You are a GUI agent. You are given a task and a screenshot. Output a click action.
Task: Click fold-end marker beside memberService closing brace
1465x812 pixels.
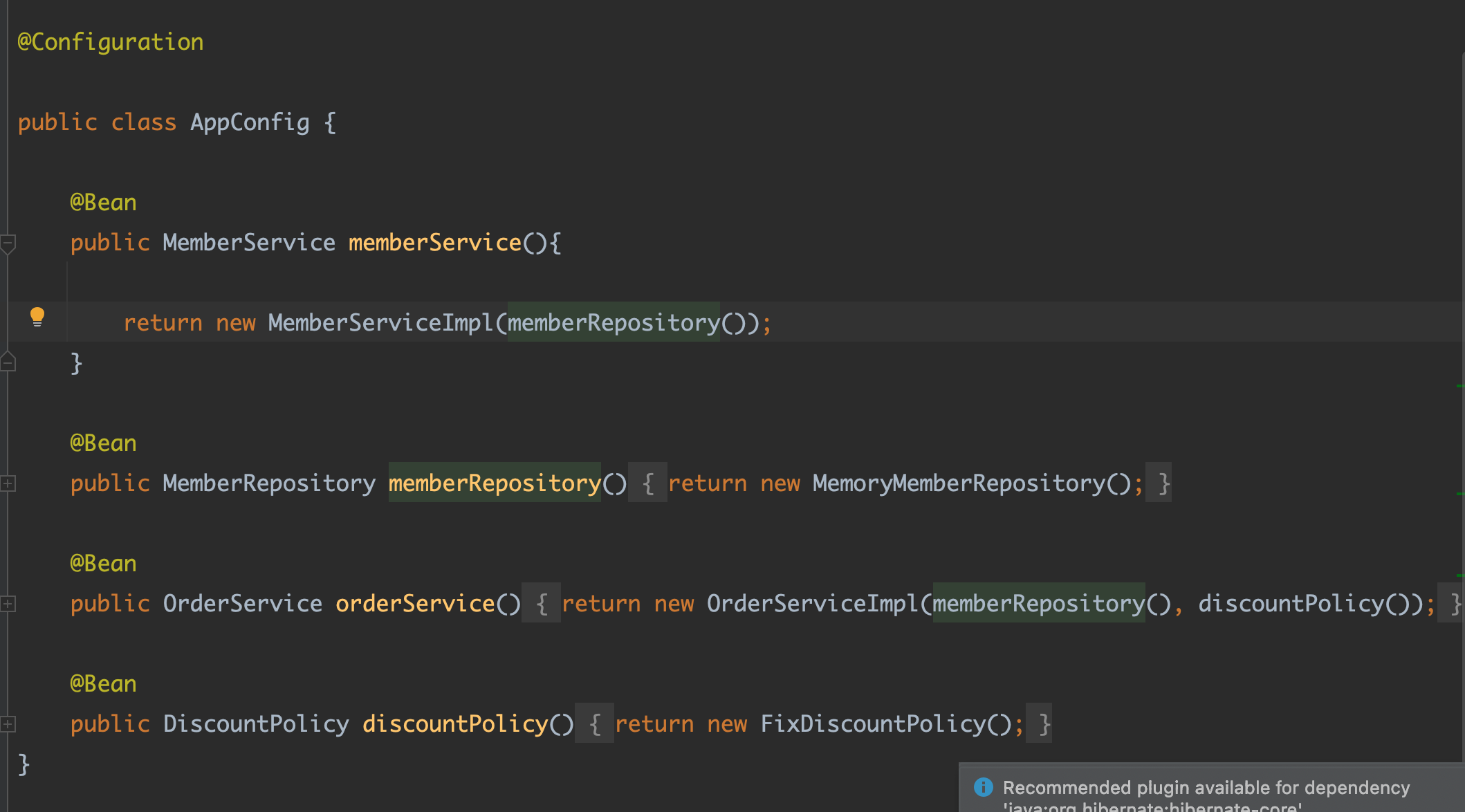[8, 362]
